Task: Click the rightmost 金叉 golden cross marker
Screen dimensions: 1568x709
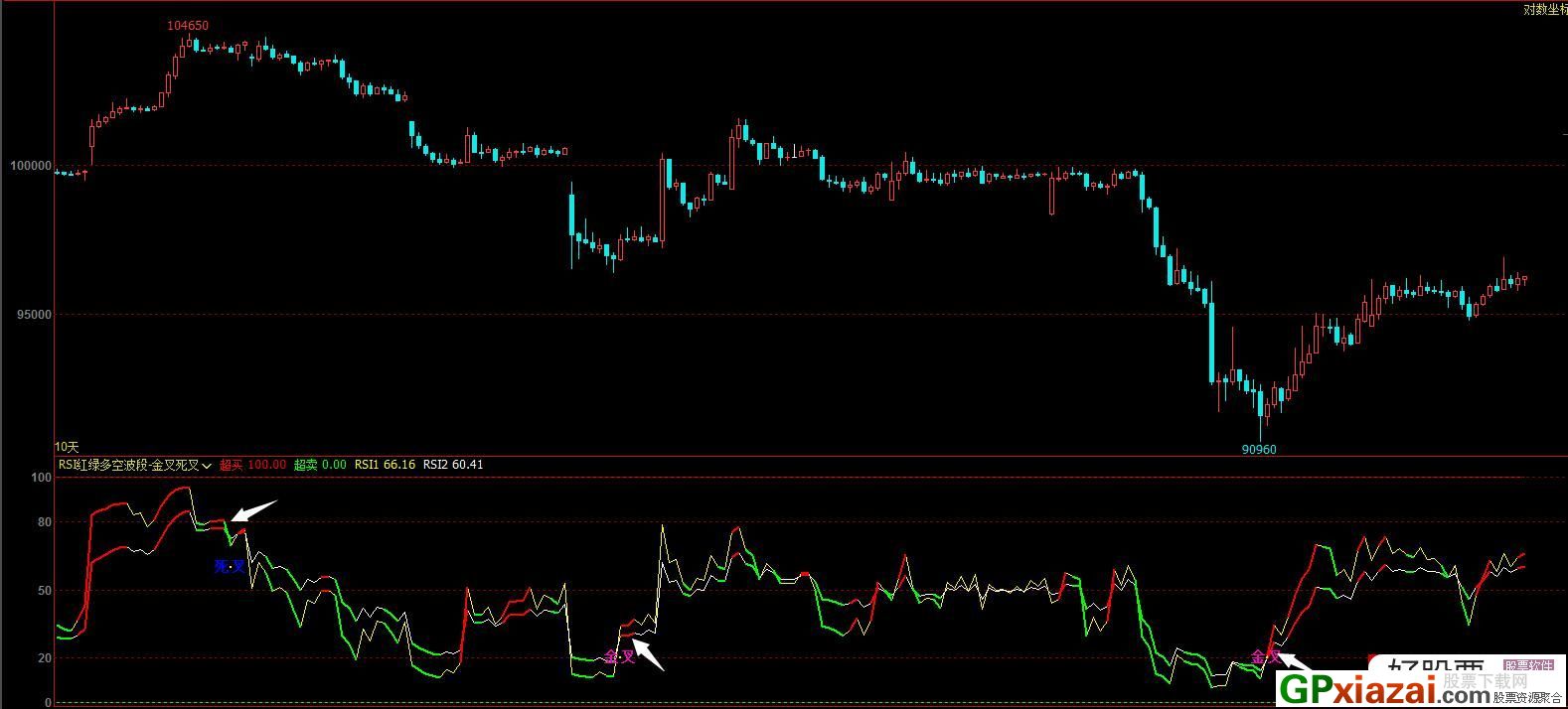Action: [1265, 656]
